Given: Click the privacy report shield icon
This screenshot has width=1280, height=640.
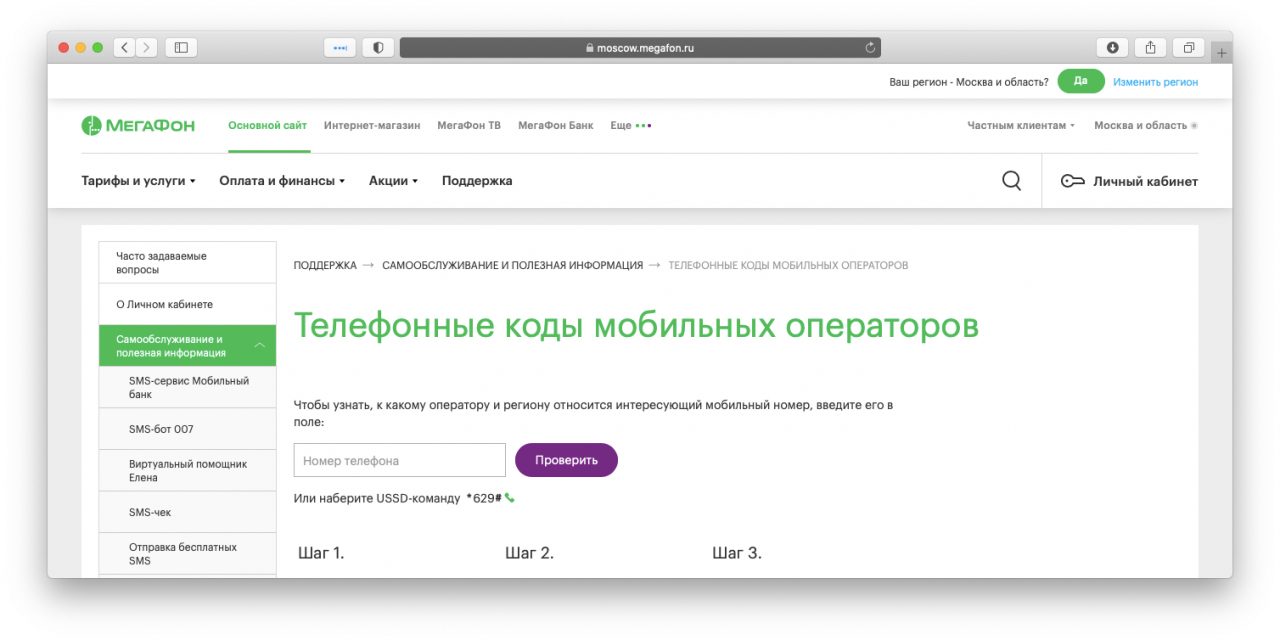Looking at the screenshot, I should pyautogui.click(x=376, y=46).
